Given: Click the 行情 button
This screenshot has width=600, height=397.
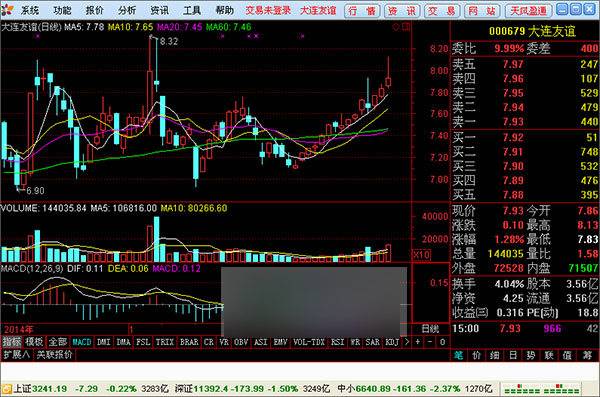Looking at the screenshot, I should 362,11.
